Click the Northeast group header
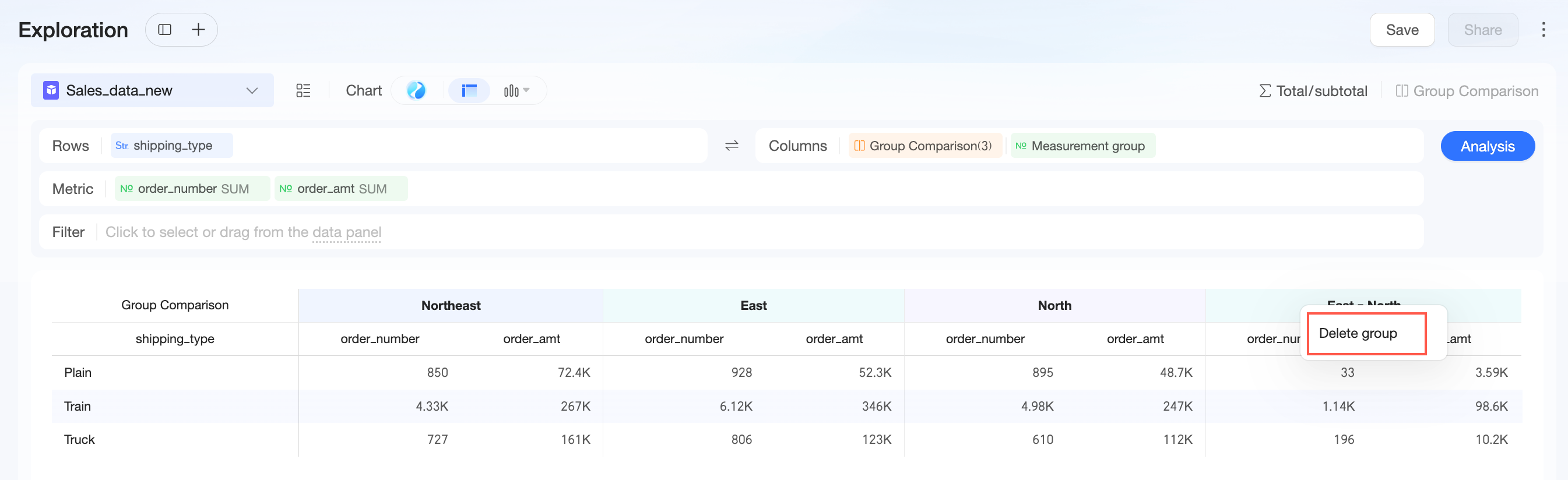This screenshot has height=480, width=1568. pos(451,305)
